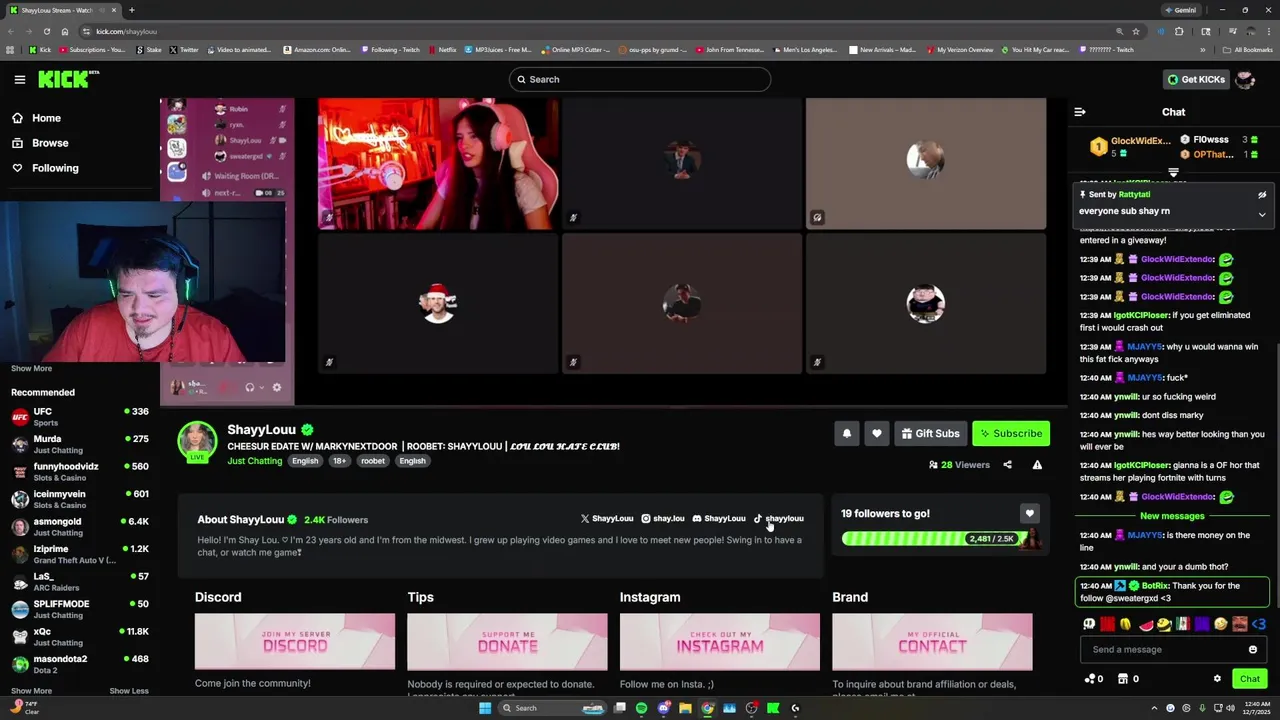The image size is (1280, 720).
Task: Insert the watermelon emote
Action: click(x=1146, y=625)
